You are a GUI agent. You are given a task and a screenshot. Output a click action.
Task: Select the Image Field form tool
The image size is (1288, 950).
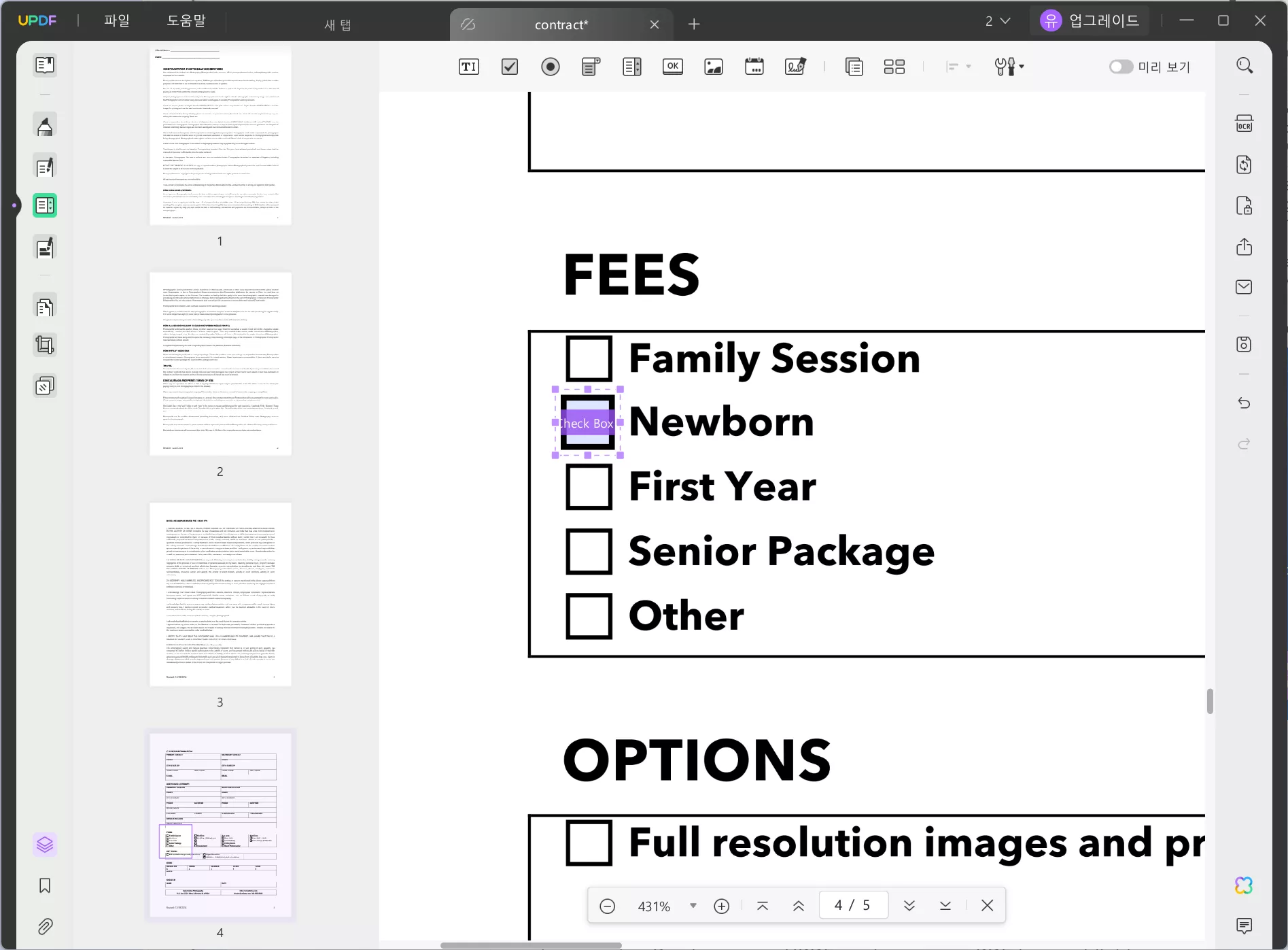coord(714,67)
